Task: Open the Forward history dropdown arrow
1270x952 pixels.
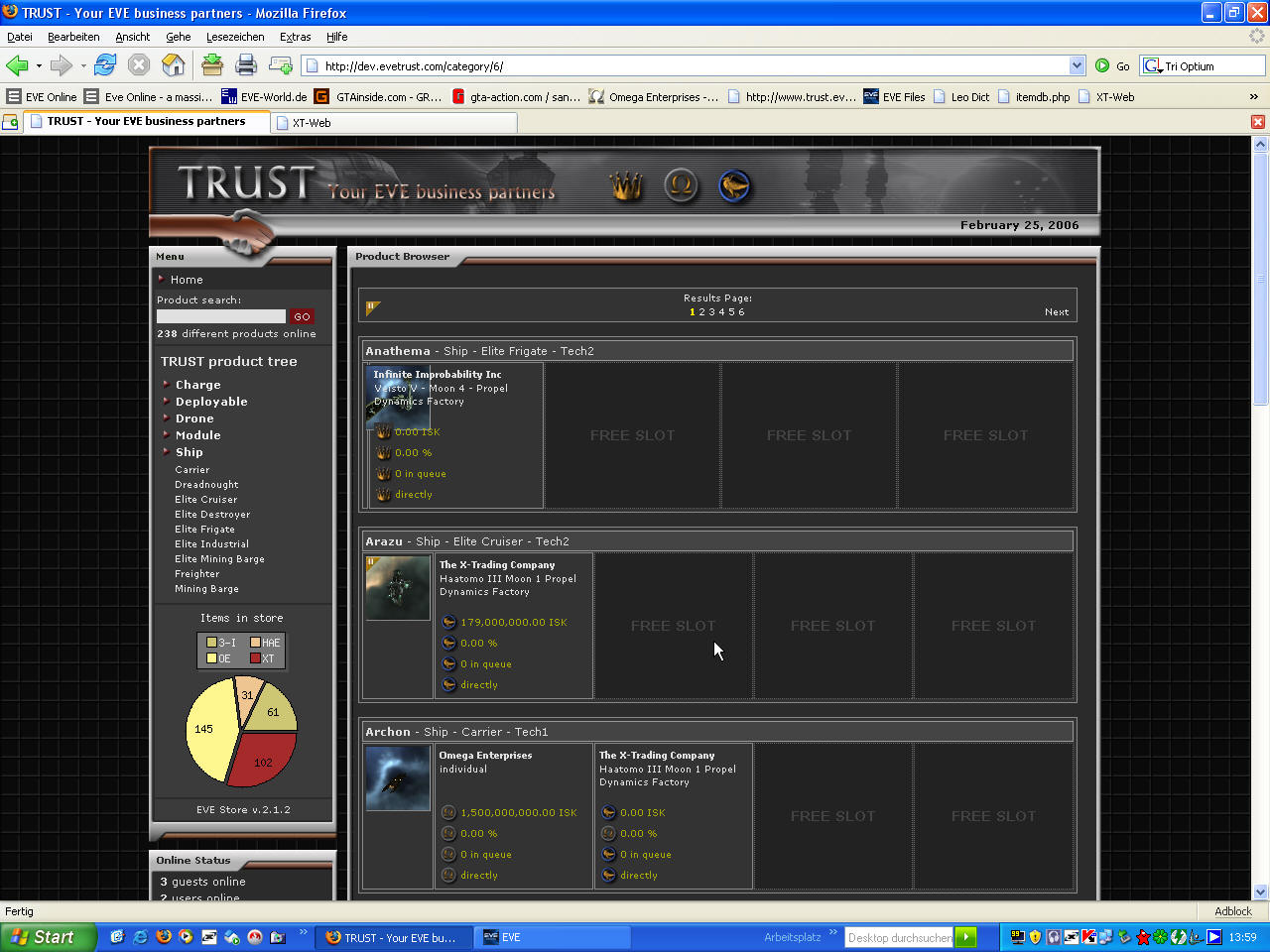Action: [83, 66]
